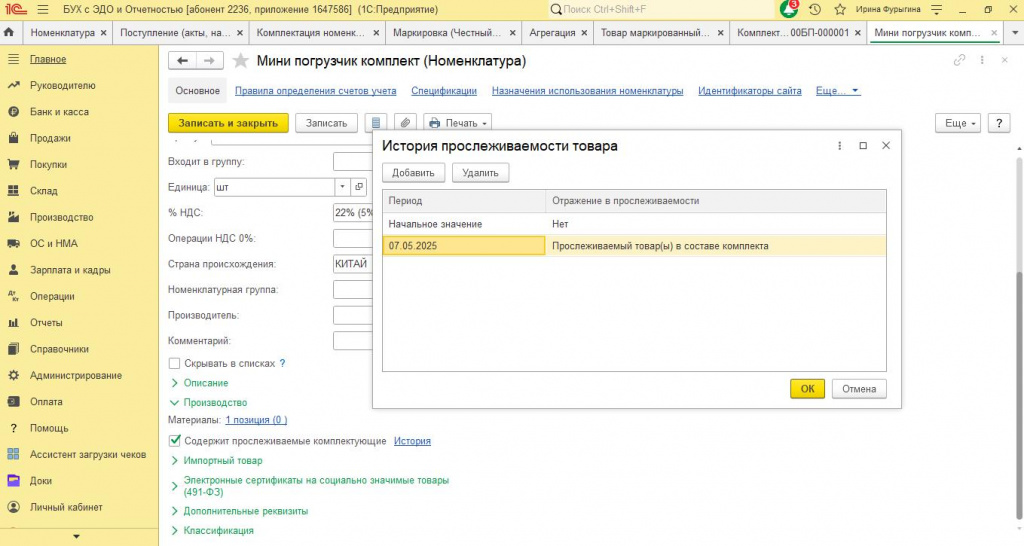The height and width of the screenshot is (546, 1024).
Task: Click the favorites star in title bar
Action: click(840, 10)
